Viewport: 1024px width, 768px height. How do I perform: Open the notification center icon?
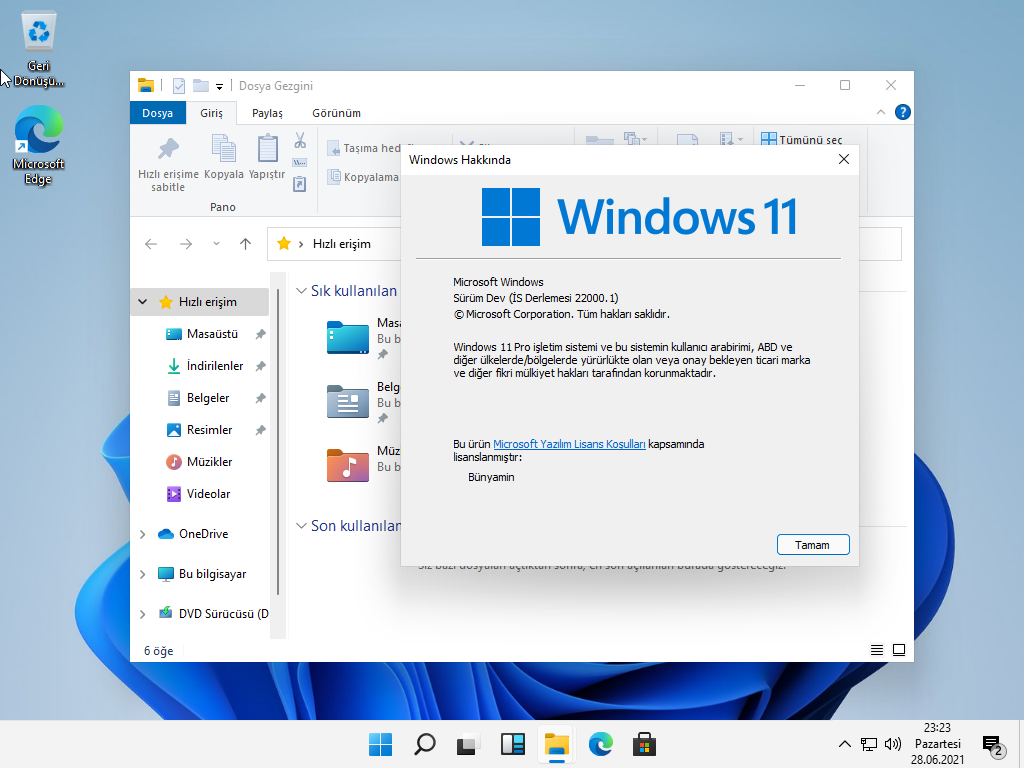tap(993, 744)
